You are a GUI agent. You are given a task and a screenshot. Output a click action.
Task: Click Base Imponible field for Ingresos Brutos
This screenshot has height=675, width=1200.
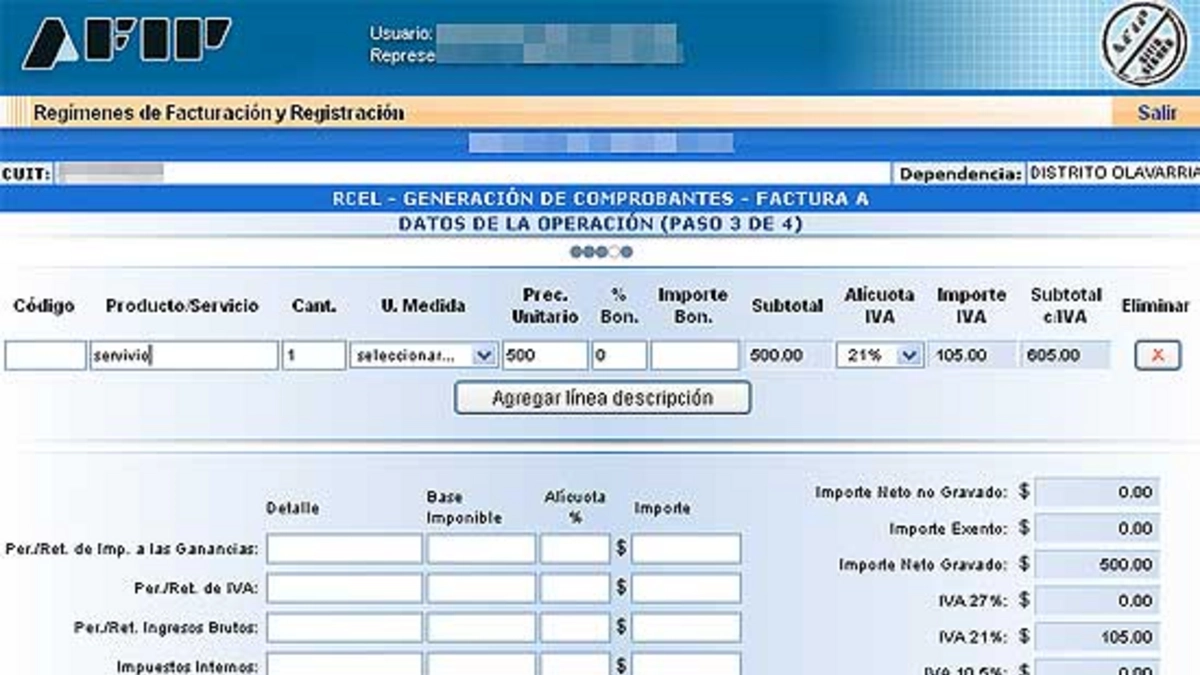(481, 627)
